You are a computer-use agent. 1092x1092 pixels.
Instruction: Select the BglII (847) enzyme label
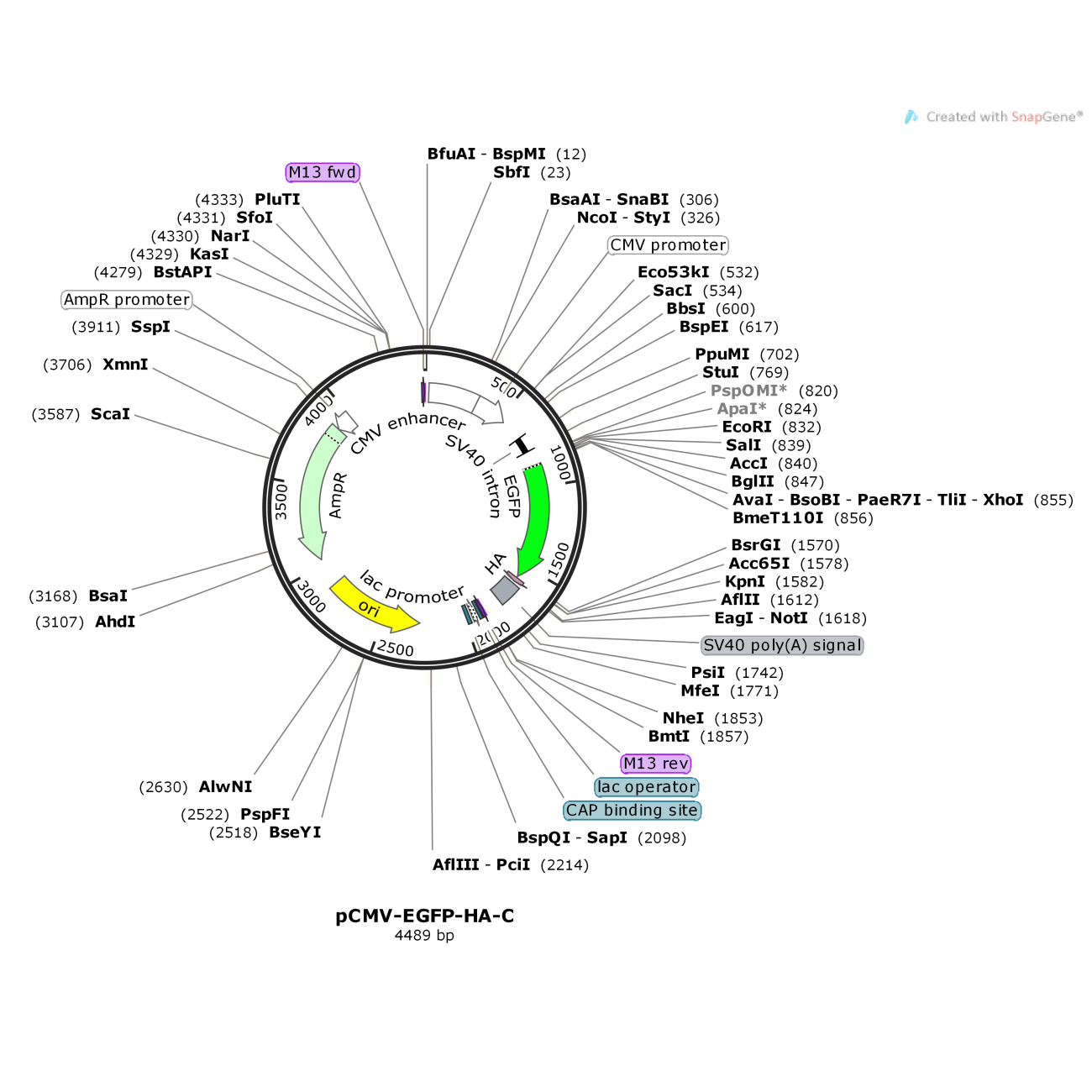(778, 481)
